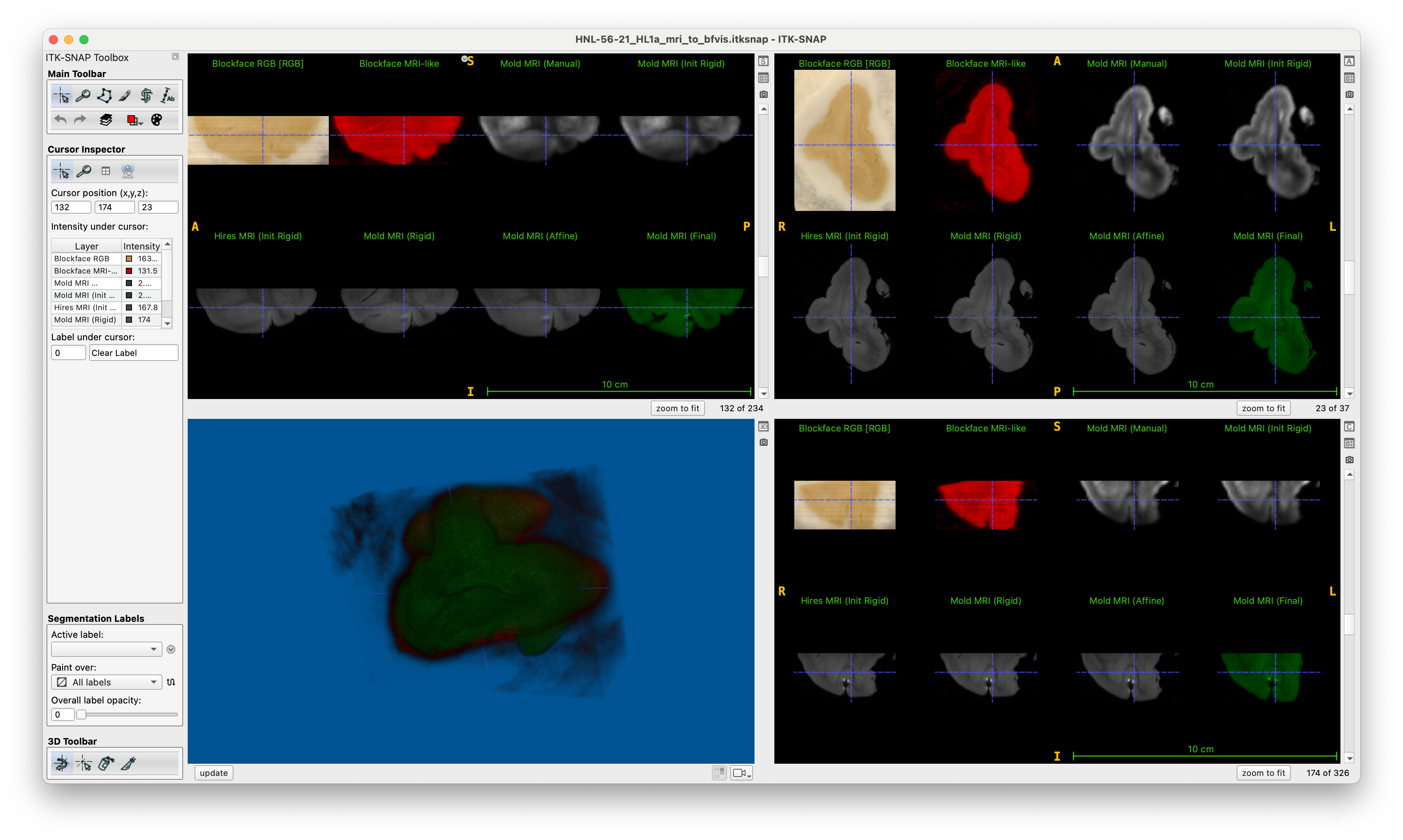Click zoom to fit under coronal view
Image resolution: width=1403 pixels, height=840 pixels.
[1263, 773]
